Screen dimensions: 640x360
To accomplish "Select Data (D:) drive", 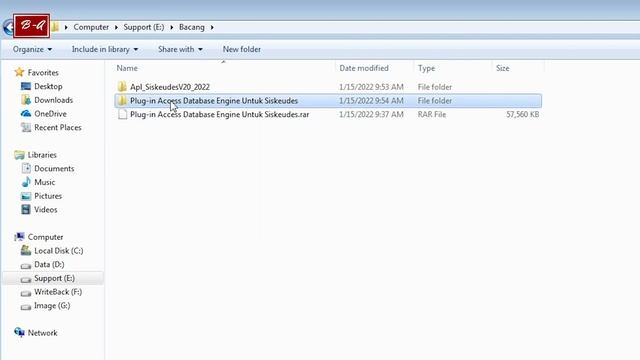I will pyautogui.click(x=49, y=264).
